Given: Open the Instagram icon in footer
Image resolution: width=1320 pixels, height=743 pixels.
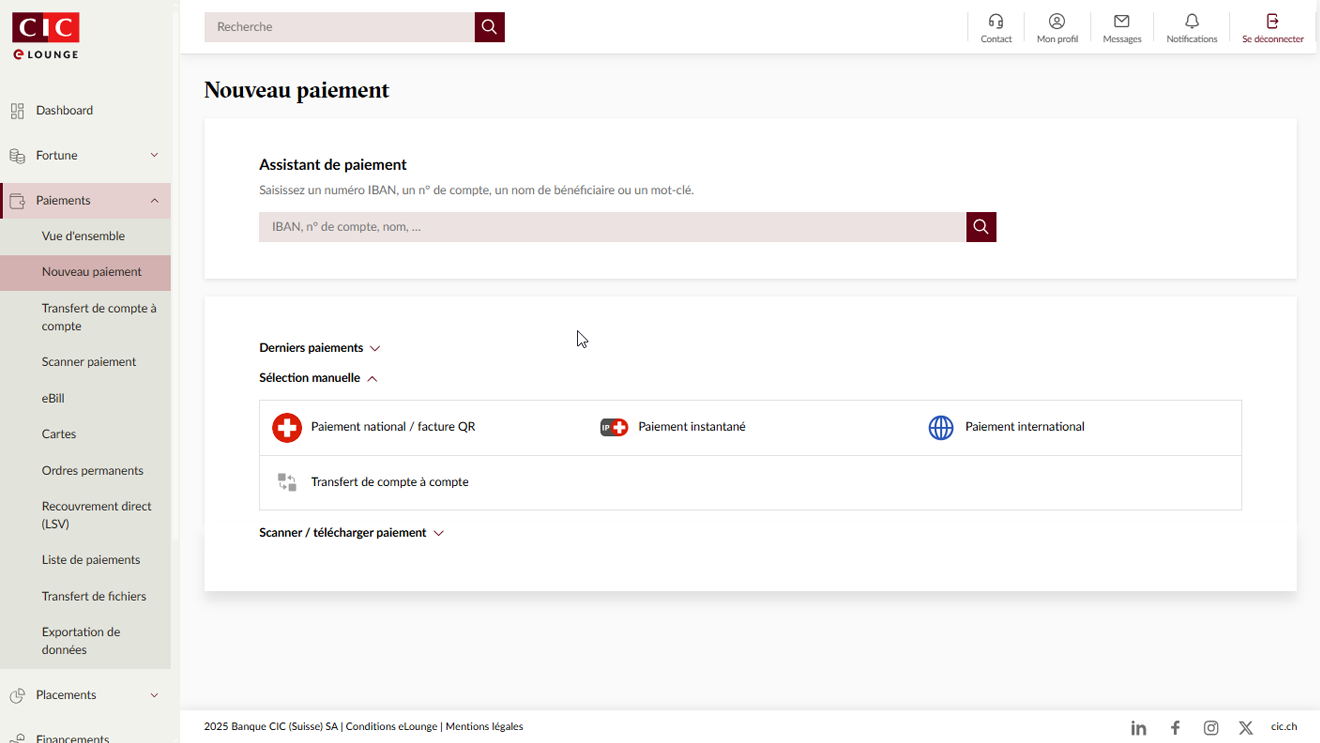Looking at the screenshot, I should click(x=1210, y=728).
